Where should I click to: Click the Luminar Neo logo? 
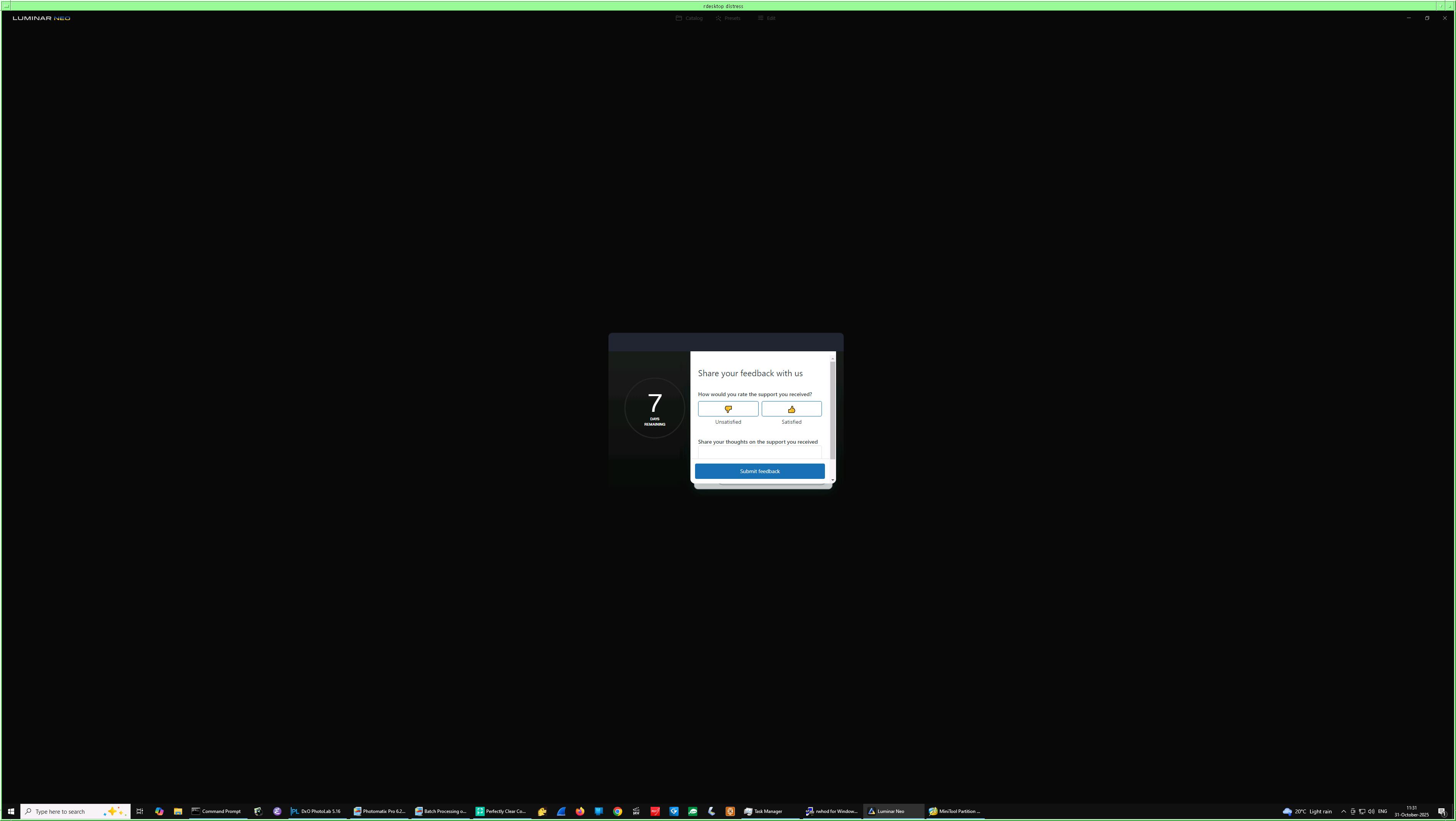click(41, 18)
